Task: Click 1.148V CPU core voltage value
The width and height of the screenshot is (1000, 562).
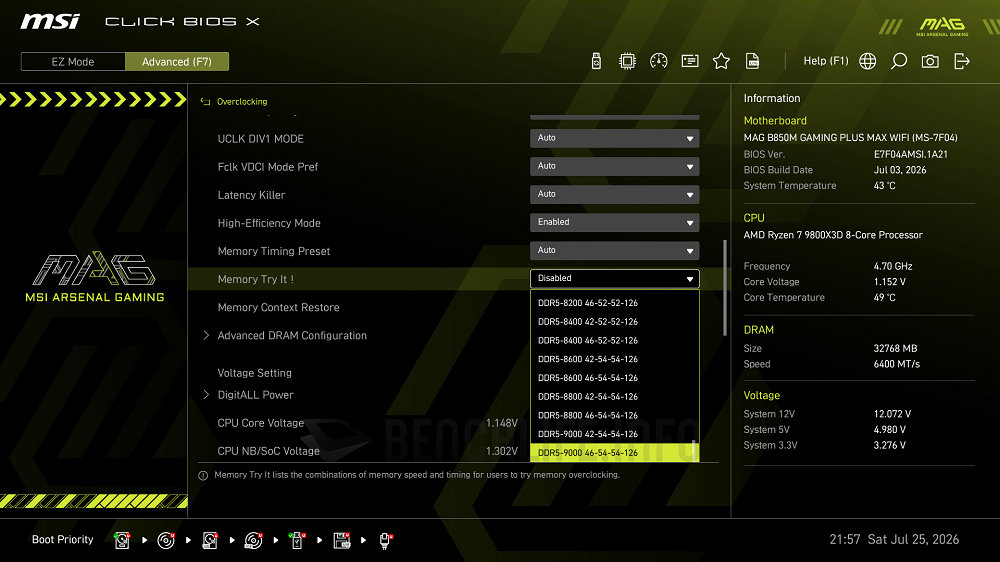Action: 502,423
